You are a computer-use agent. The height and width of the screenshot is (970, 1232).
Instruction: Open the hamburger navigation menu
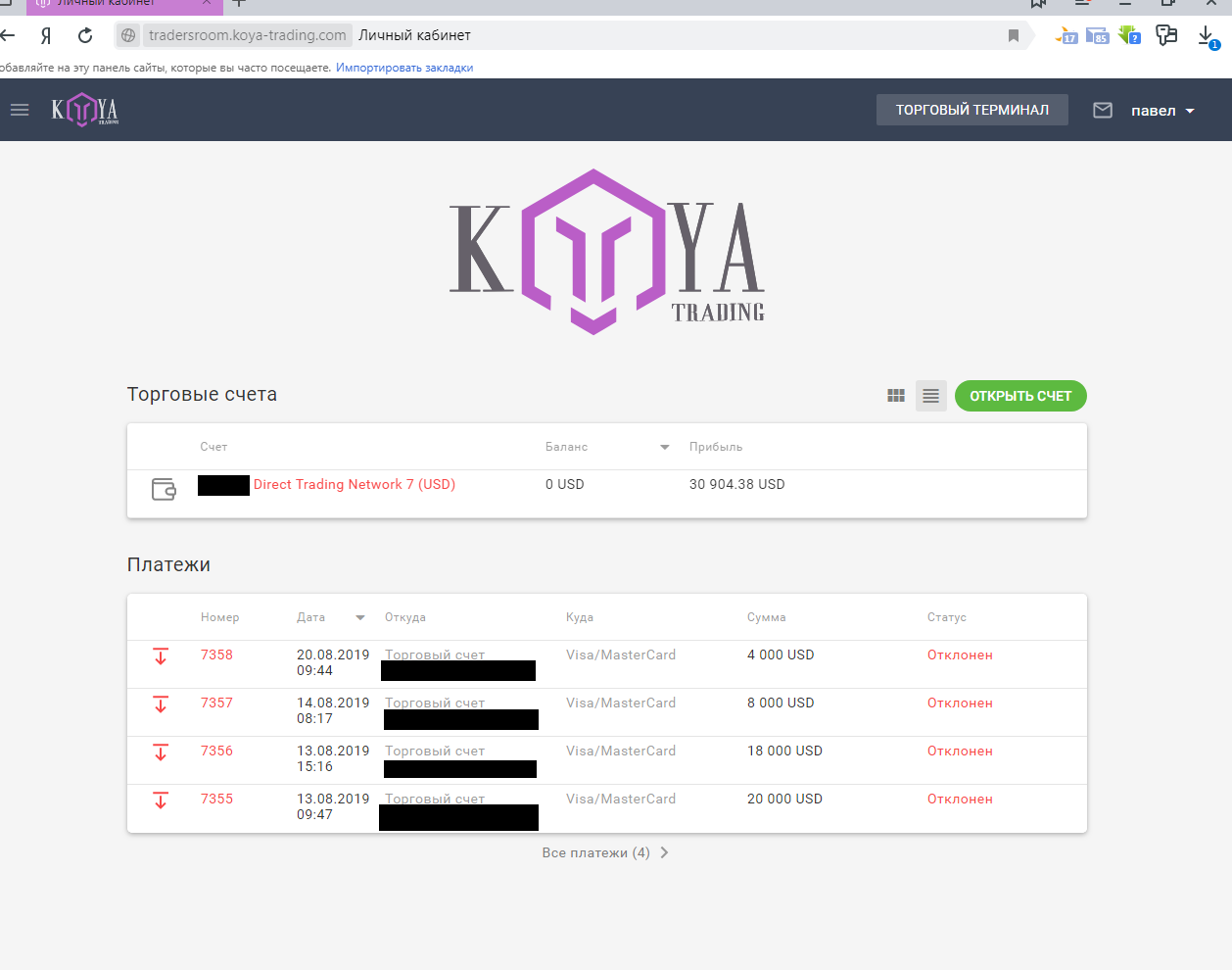(x=20, y=110)
